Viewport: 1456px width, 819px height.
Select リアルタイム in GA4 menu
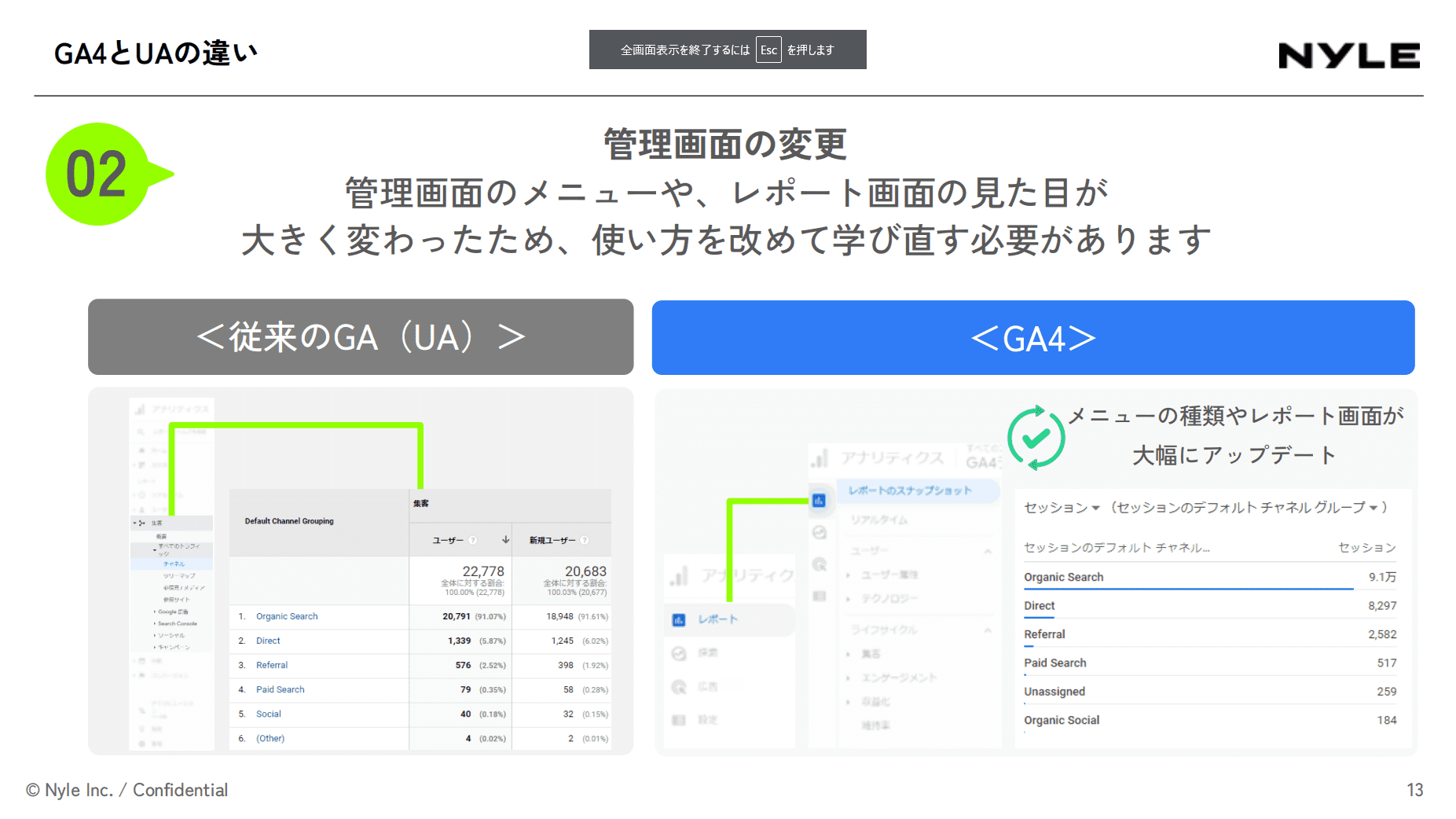pyautogui.click(x=879, y=520)
